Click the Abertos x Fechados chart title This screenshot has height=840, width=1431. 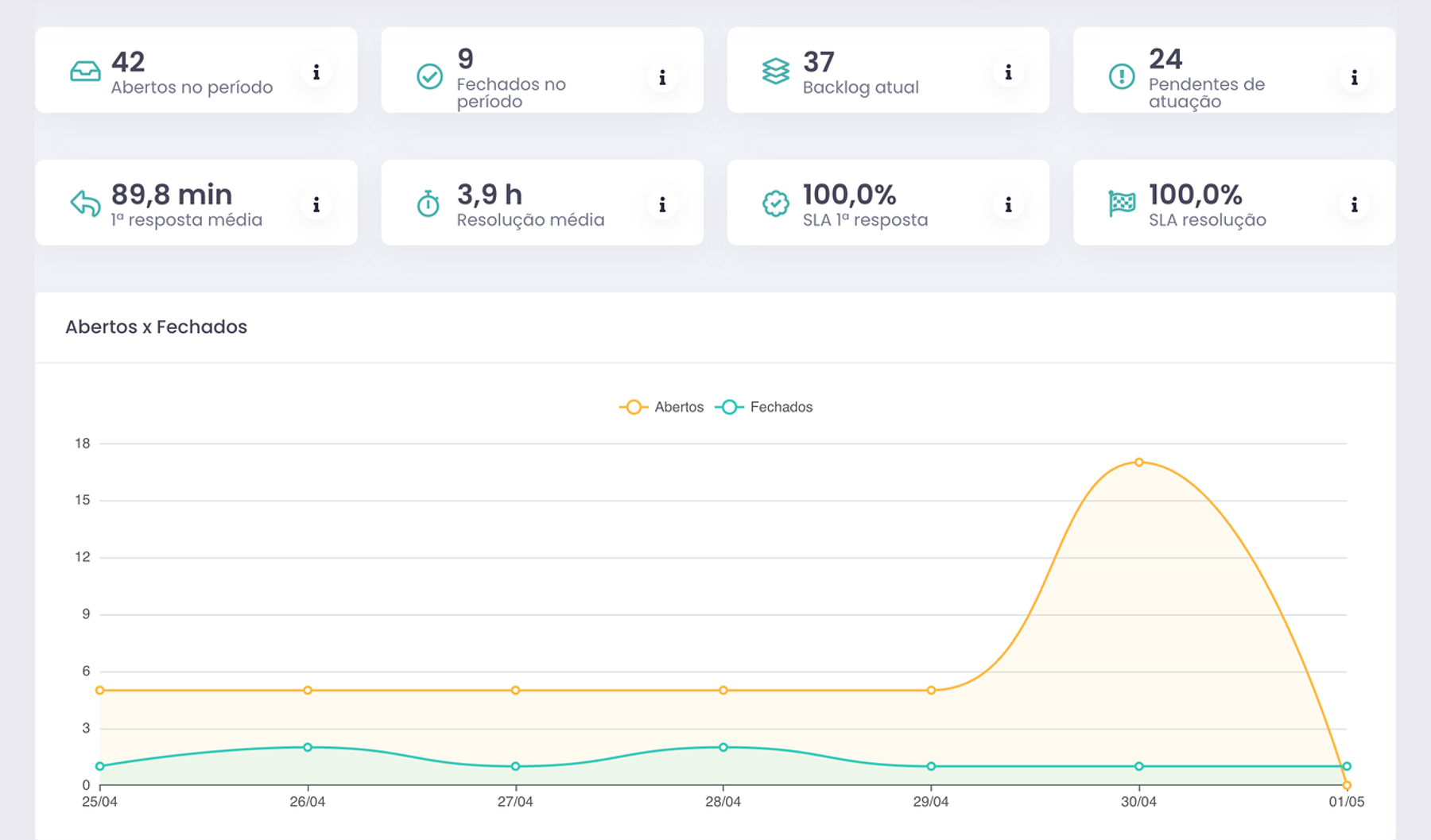tap(157, 327)
